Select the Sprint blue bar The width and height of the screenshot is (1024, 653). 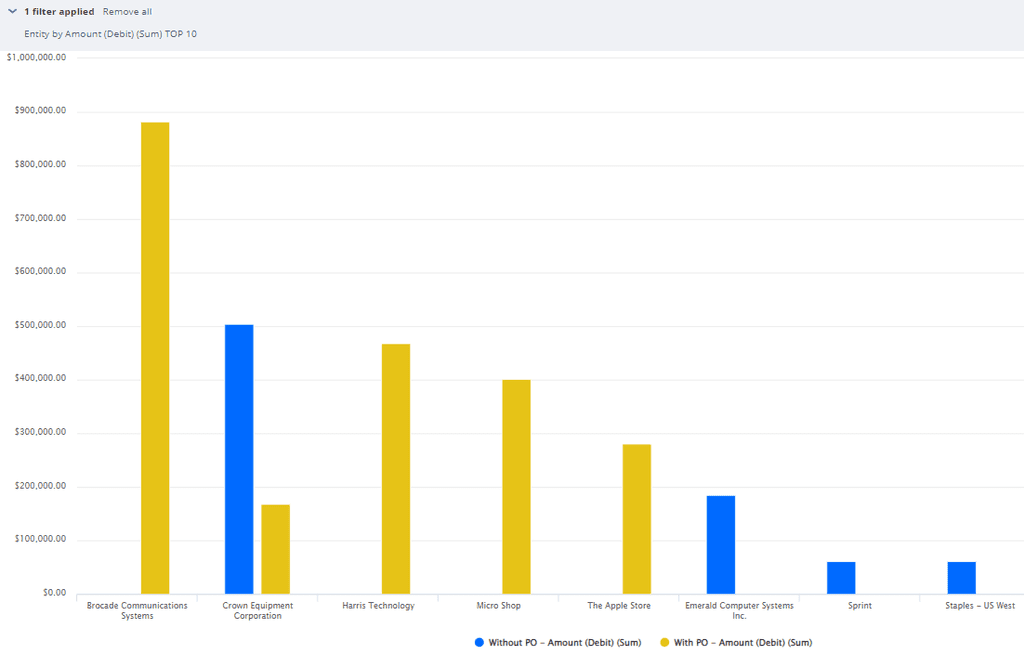pyautogui.click(x=841, y=578)
